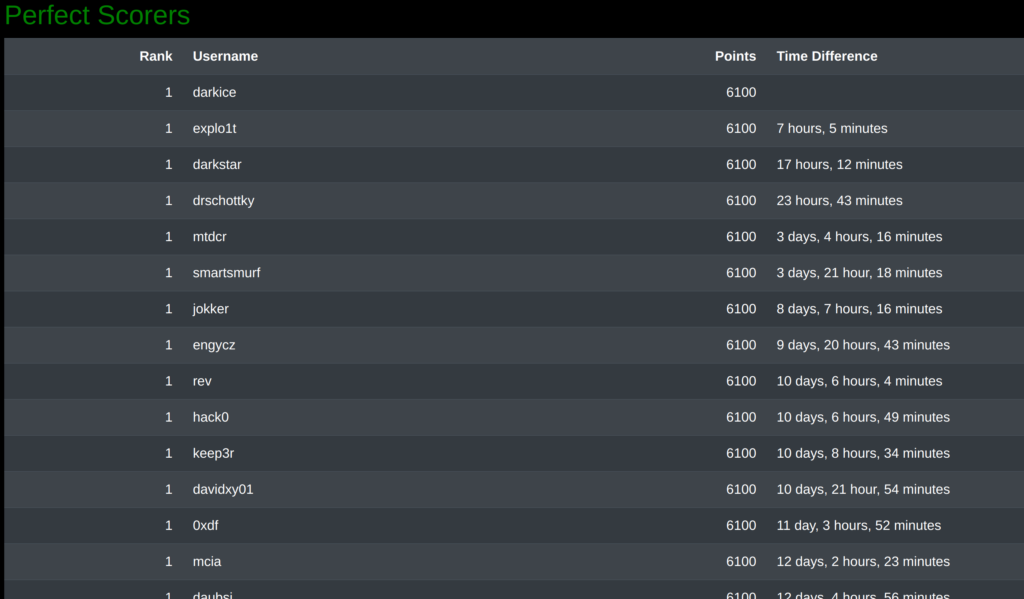Click on hack0 username
This screenshot has width=1024, height=599.
pyautogui.click(x=210, y=417)
